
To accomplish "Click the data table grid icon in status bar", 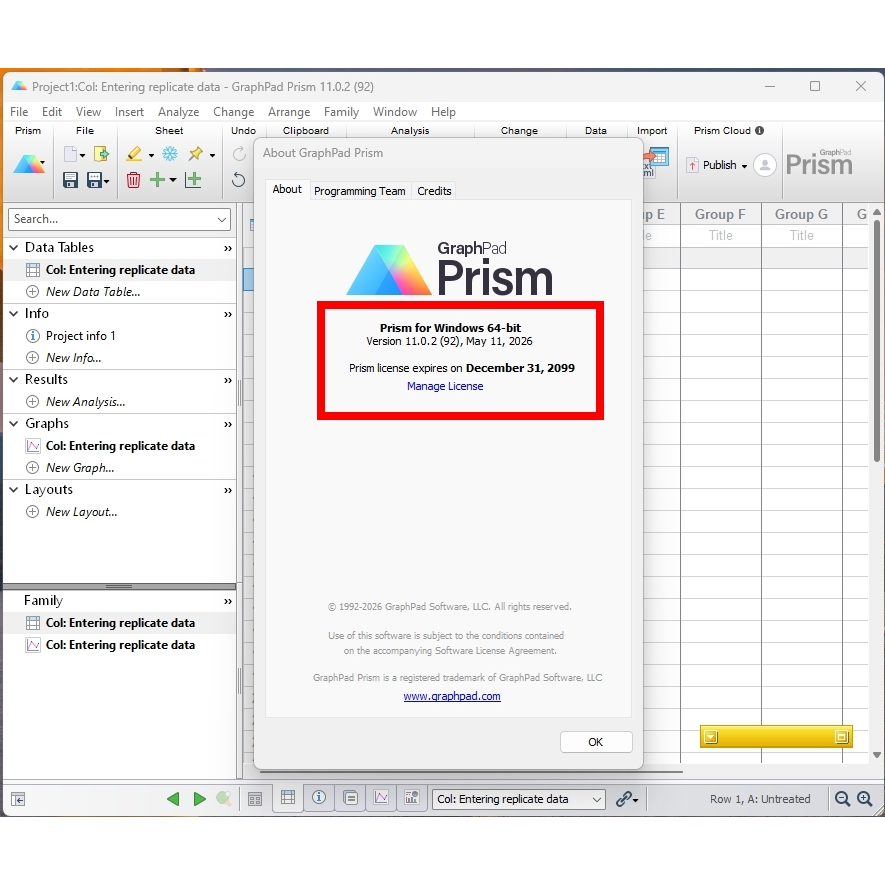I will point(288,798).
